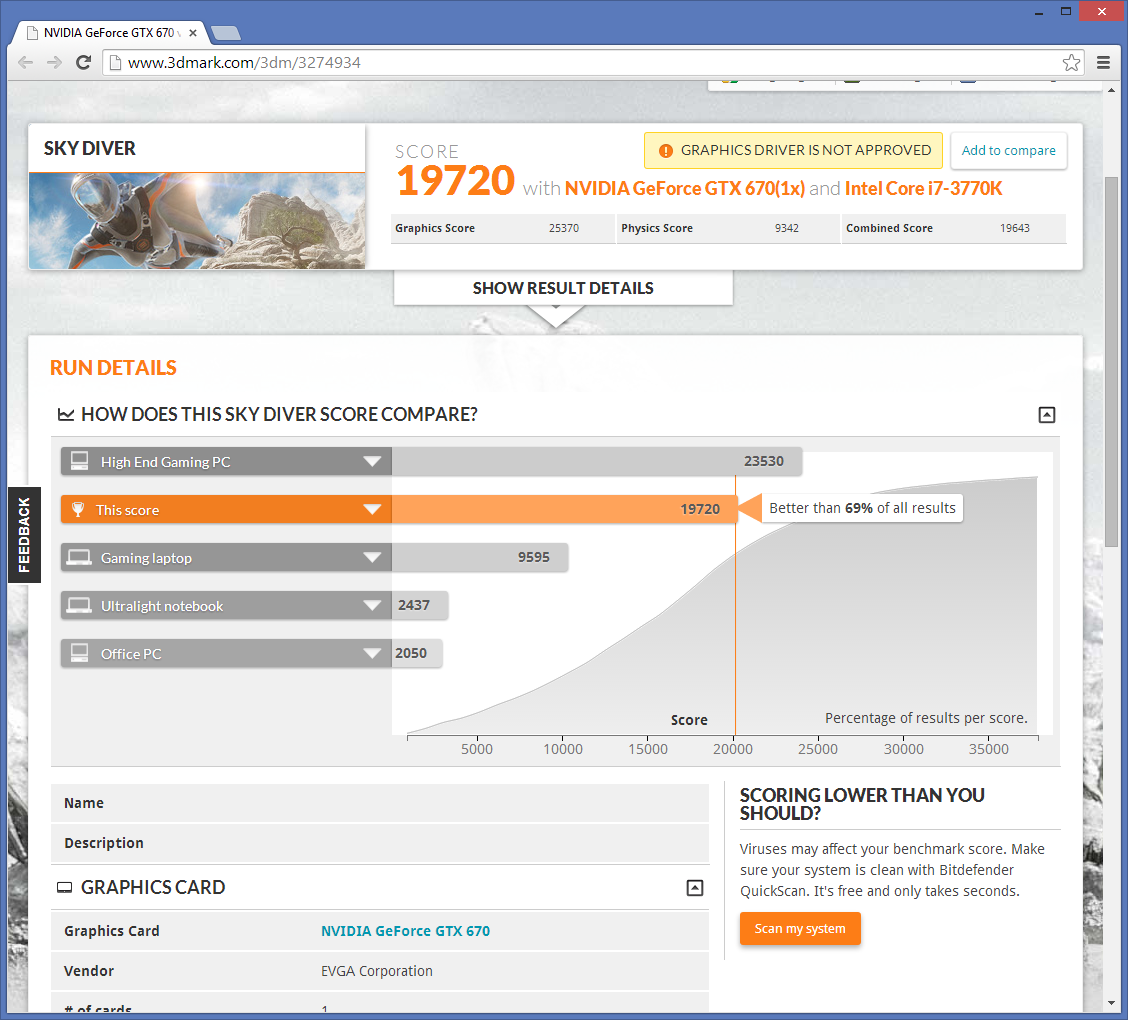Collapse the score comparison section
This screenshot has width=1128, height=1020.
point(1047,415)
